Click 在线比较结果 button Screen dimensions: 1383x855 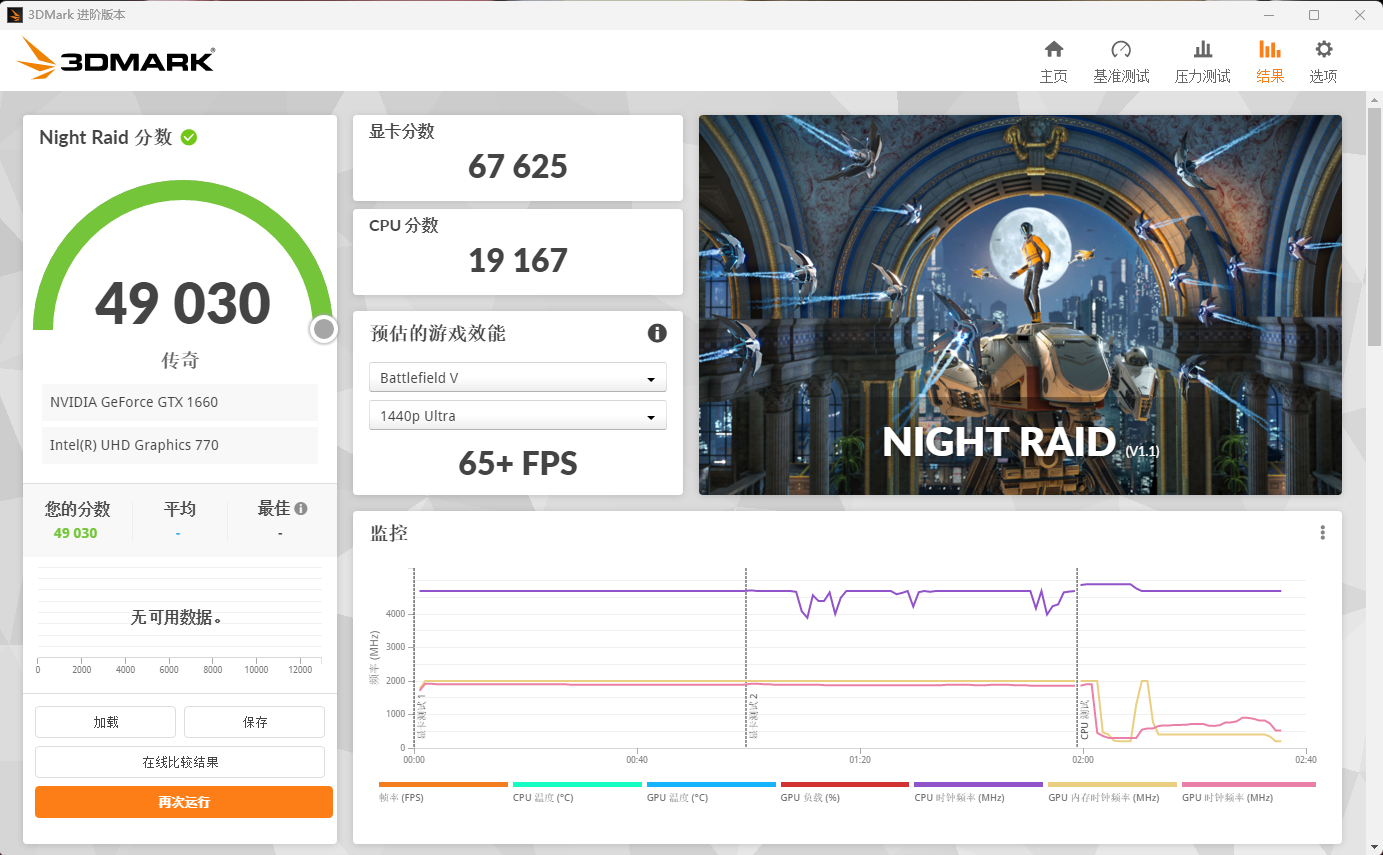[x=180, y=762]
